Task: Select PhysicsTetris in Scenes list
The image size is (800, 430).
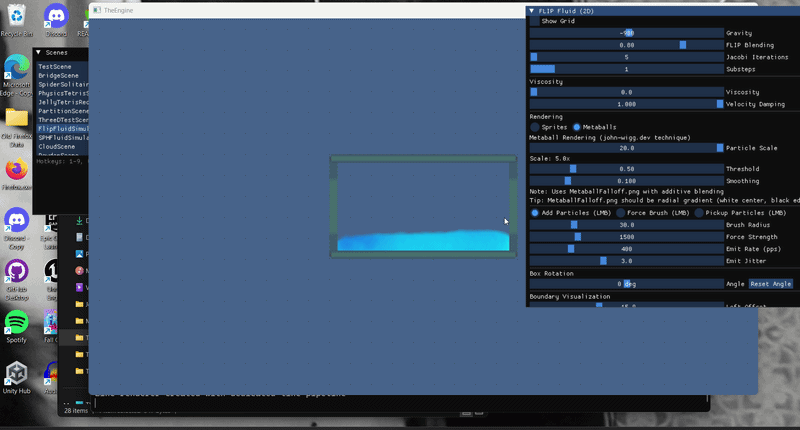Action: pos(62,93)
